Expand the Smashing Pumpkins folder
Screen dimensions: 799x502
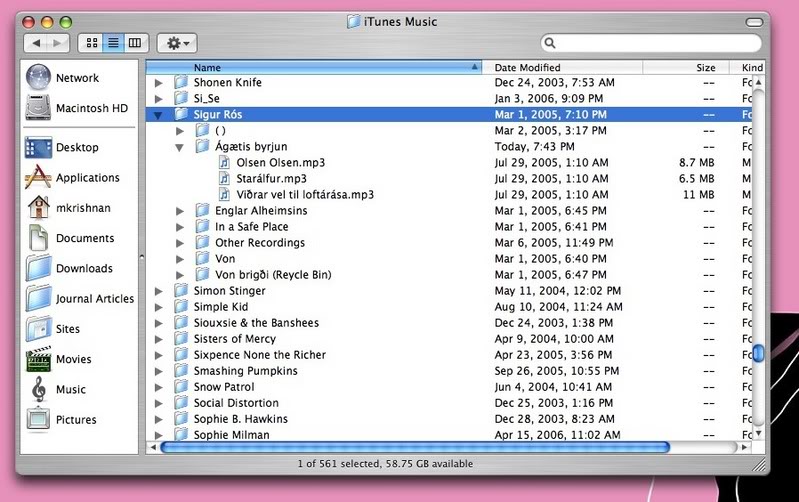point(158,371)
